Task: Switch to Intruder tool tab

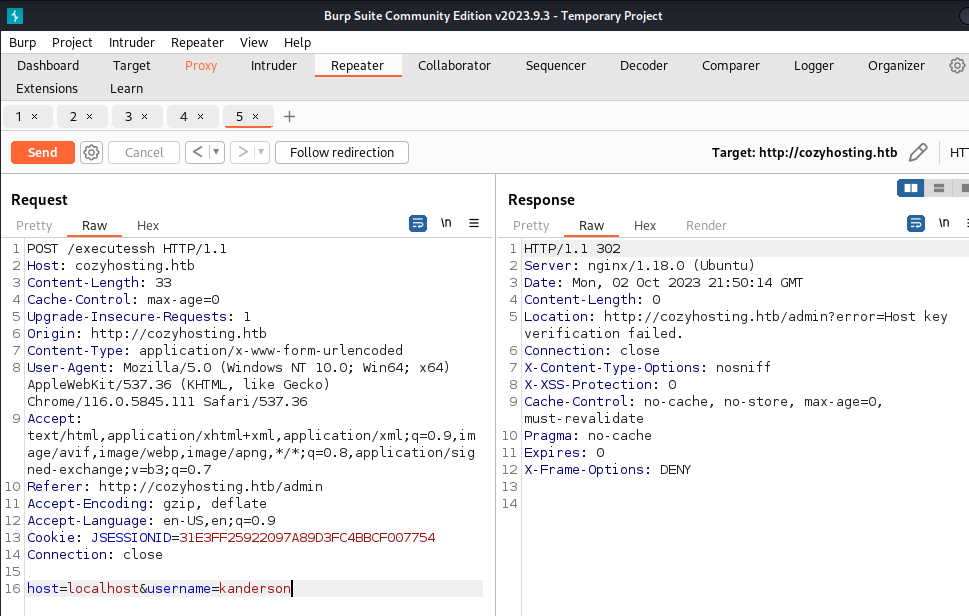Action: tap(274, 65)
